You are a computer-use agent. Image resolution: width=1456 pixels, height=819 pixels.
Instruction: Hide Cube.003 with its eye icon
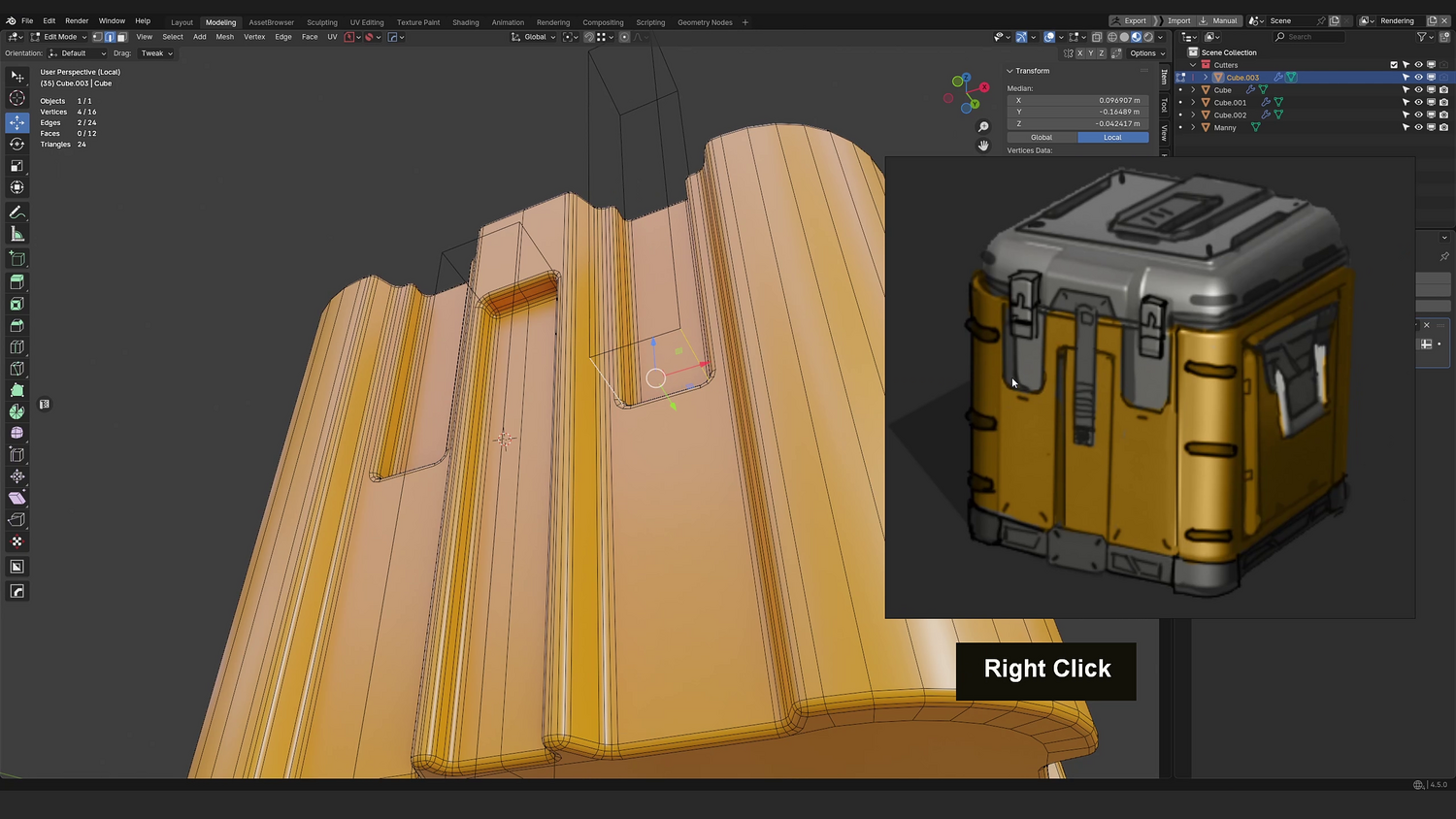pyautogui.click(x=1418, y=78)
